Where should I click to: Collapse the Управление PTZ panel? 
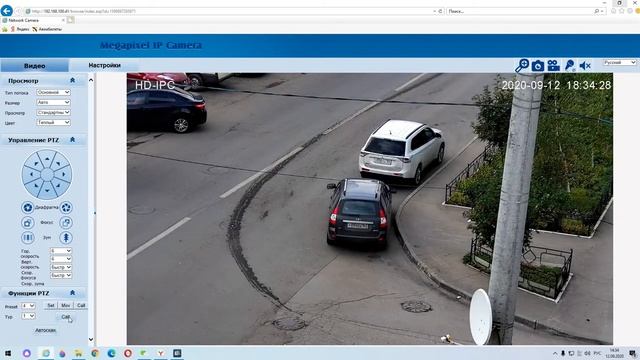(72, 140)
